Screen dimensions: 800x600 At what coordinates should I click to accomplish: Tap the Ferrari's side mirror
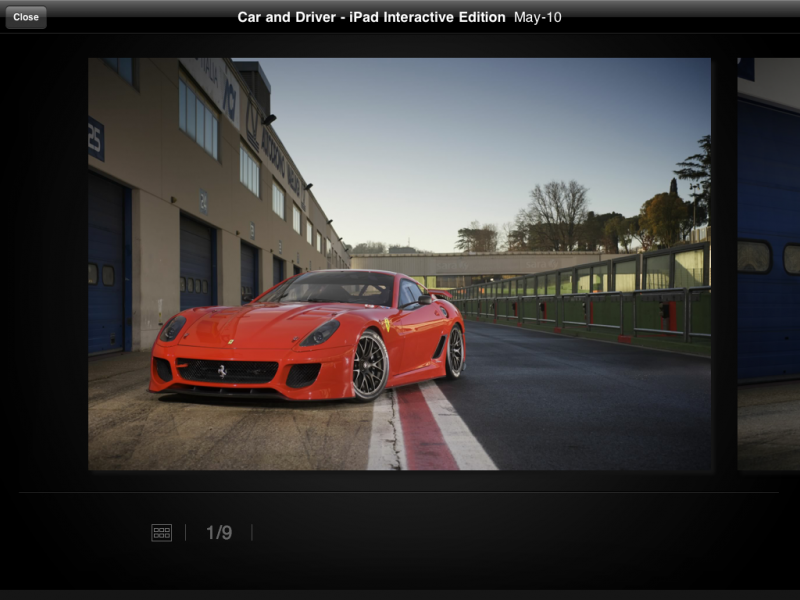pos(426,298)
